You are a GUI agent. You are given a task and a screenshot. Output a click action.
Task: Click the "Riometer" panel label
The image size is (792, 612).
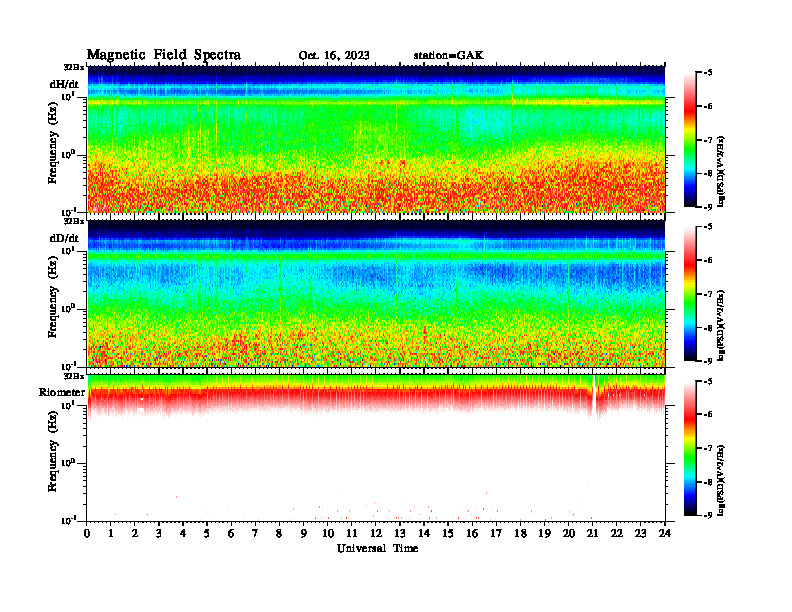(x=62, y=392)
